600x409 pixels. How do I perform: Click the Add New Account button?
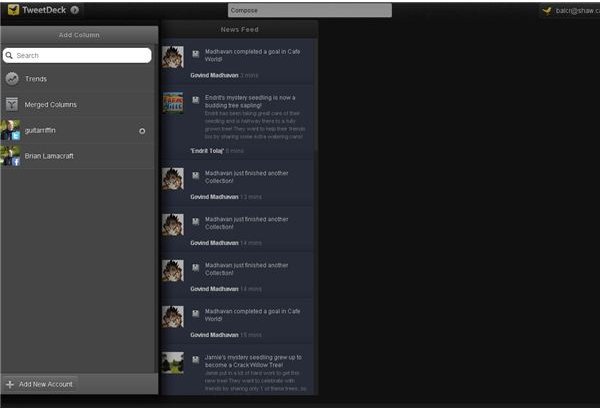click(40, 384)
